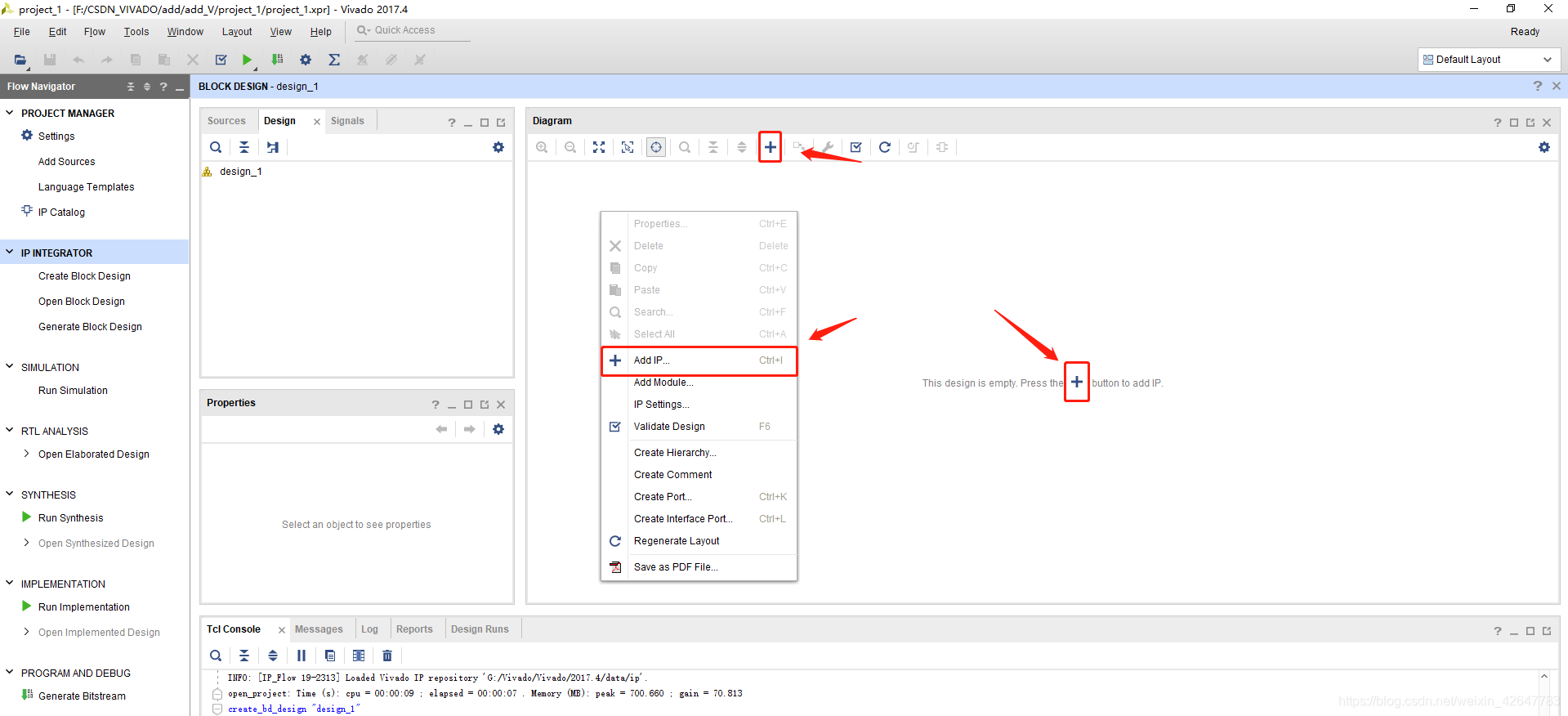Click Run Simulation
This screenshot has height=716, width=1568.
pos(73,391)
